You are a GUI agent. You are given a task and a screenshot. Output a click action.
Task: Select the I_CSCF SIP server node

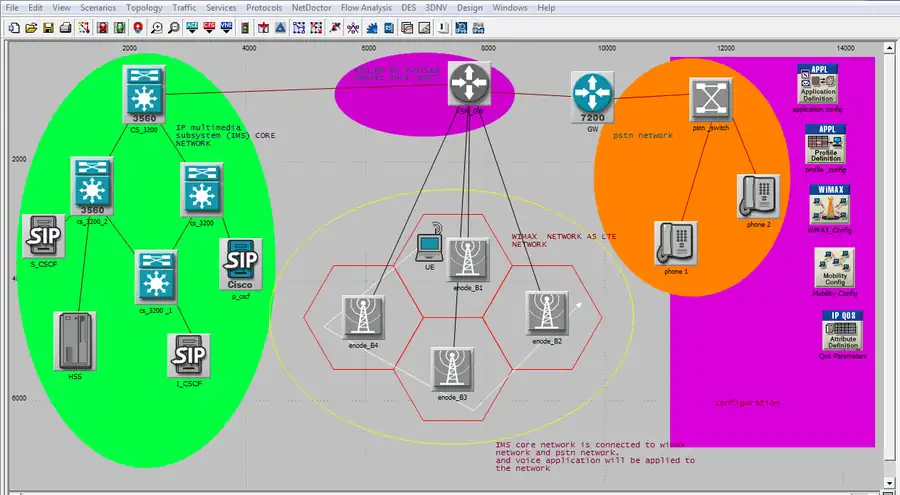(x=189, y=356)
